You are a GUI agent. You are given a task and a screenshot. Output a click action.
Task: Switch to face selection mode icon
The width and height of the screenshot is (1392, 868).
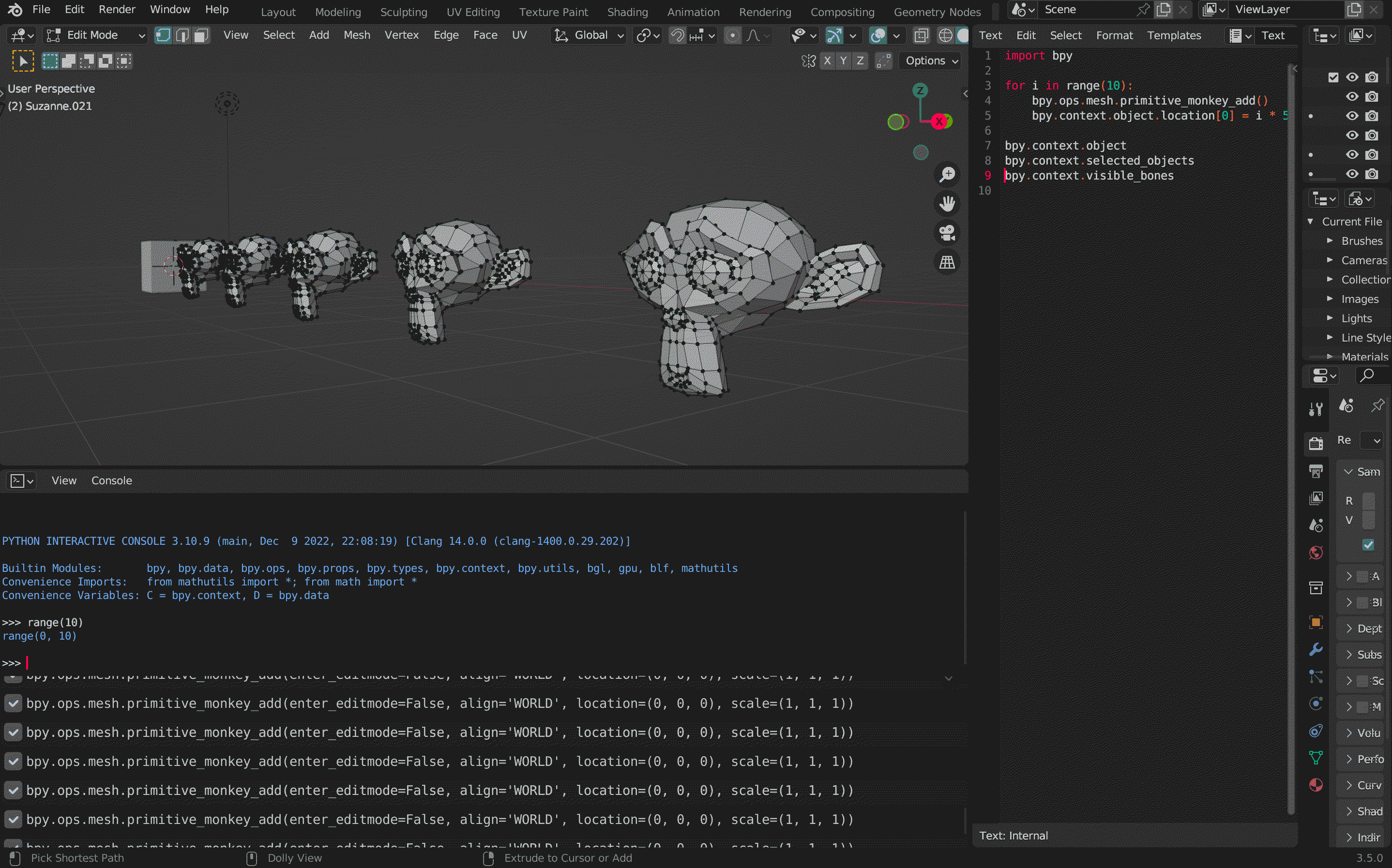(x=201, y=35)
